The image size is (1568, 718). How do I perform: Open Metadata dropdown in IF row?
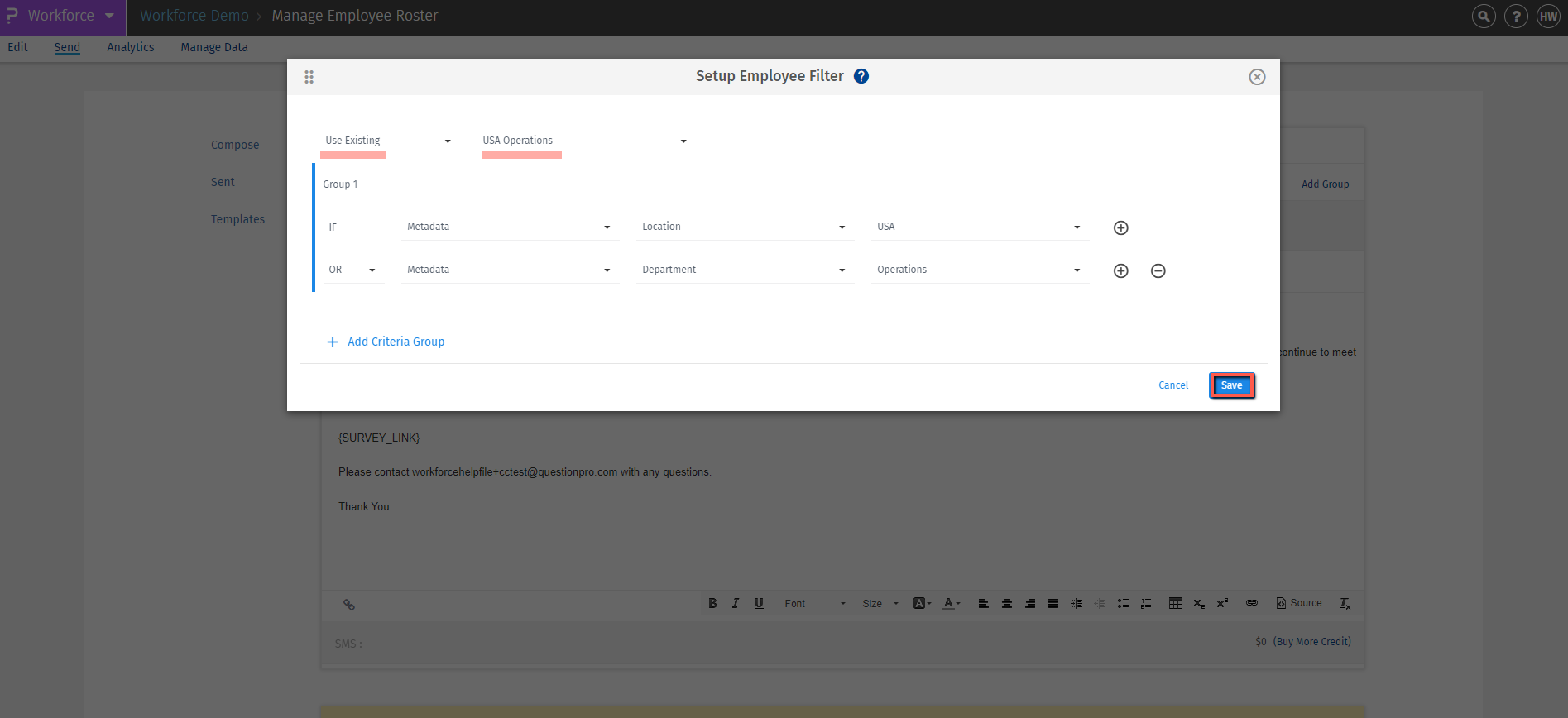[510, 227]
